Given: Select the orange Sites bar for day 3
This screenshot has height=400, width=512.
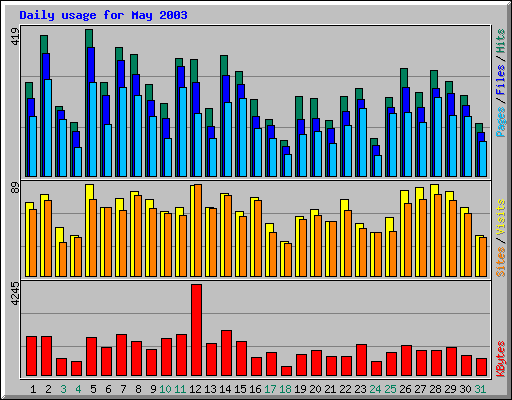Looking at the screenshot, I should click(63, 259).
